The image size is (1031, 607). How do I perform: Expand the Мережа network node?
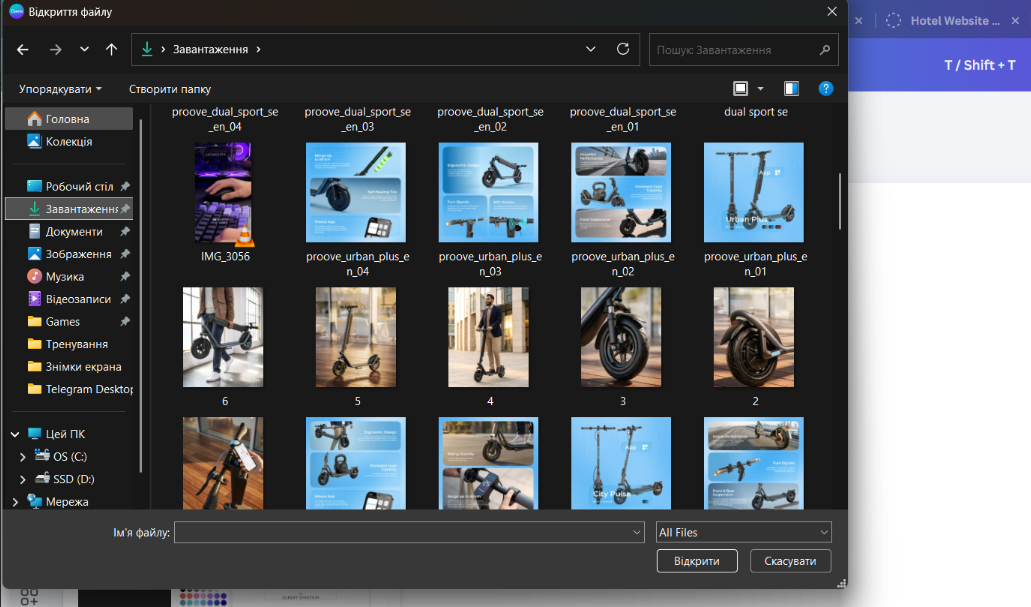click(x=15, y=502)
